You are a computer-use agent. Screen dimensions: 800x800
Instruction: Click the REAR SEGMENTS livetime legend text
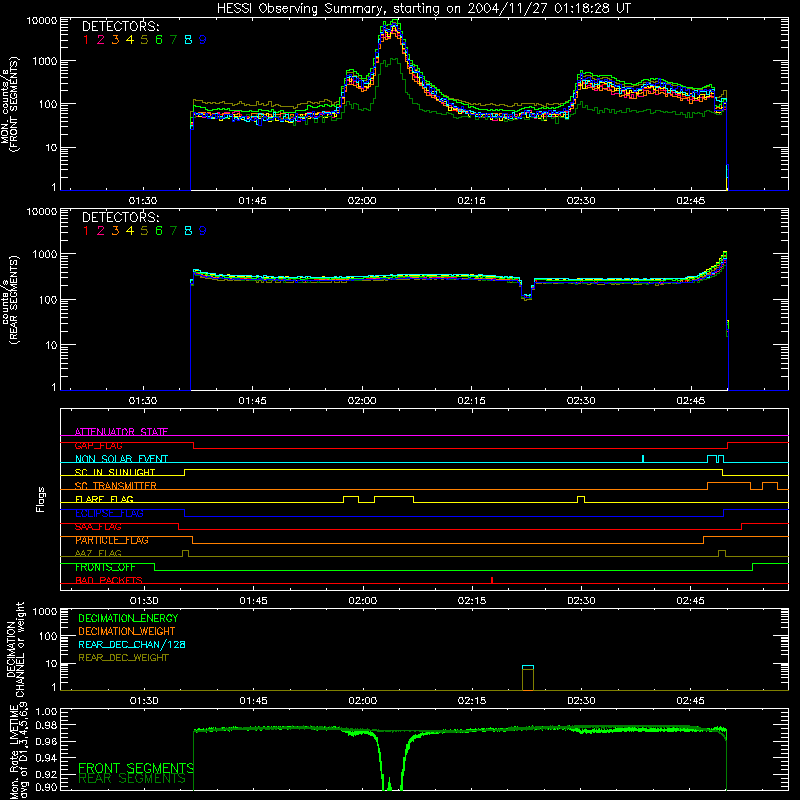pos(132,779)
